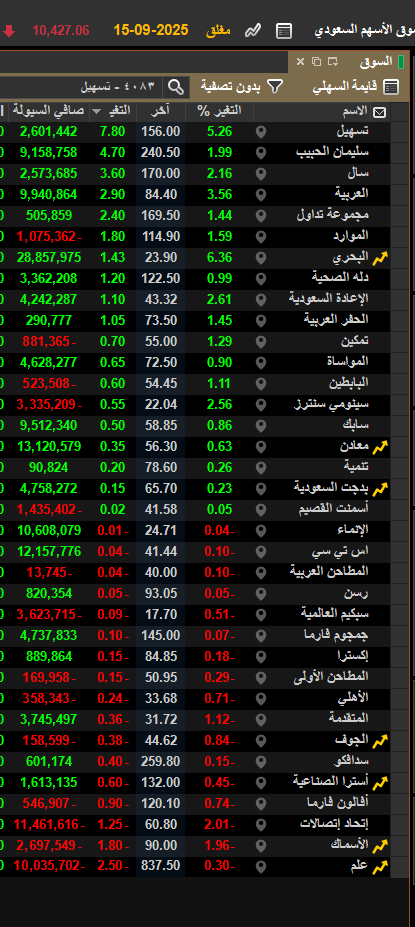
Task: Close the السوق panel tab
Action: point(300,61)
